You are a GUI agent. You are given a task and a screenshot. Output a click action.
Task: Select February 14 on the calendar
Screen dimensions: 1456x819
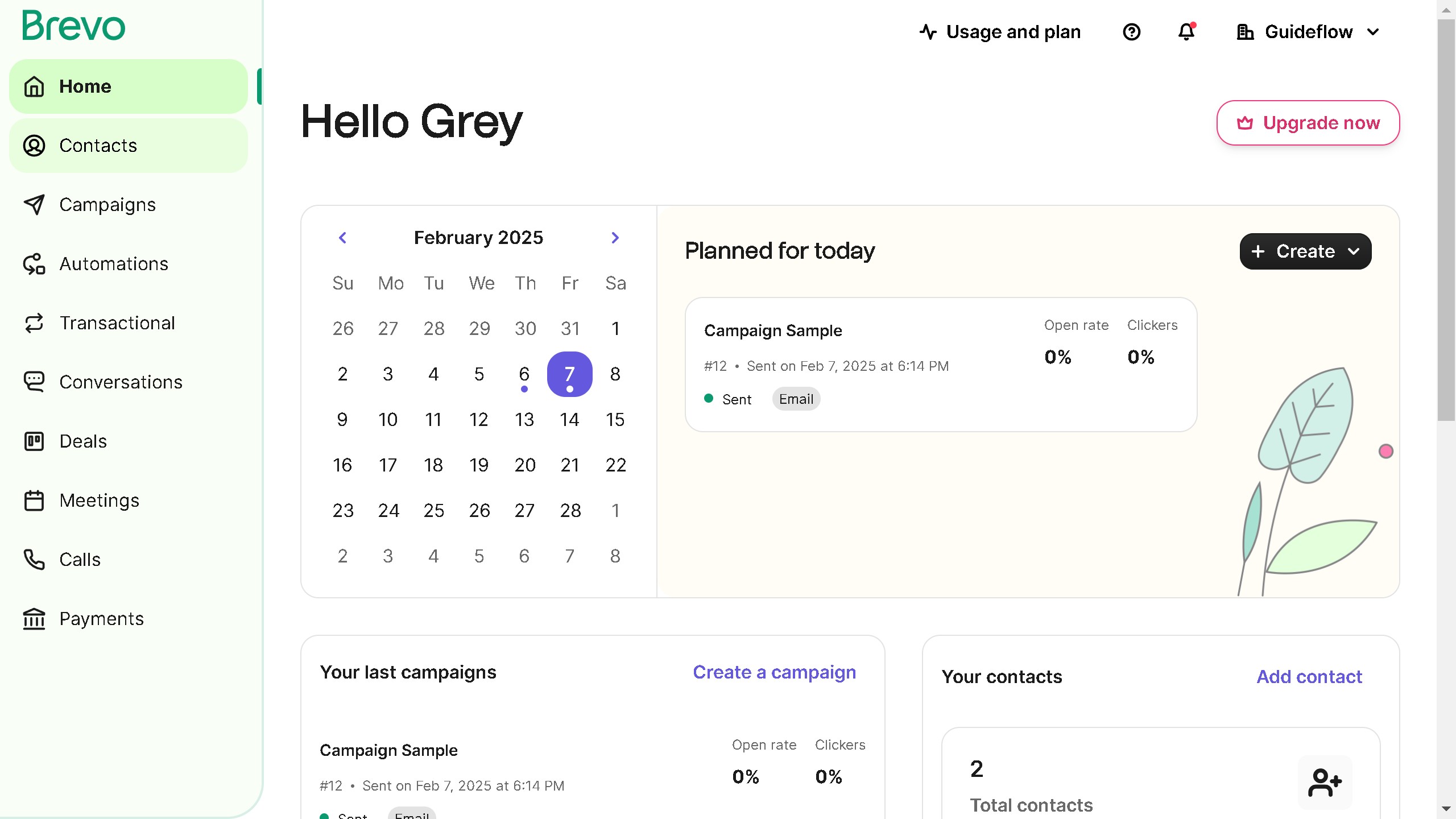tap(570, 419)
